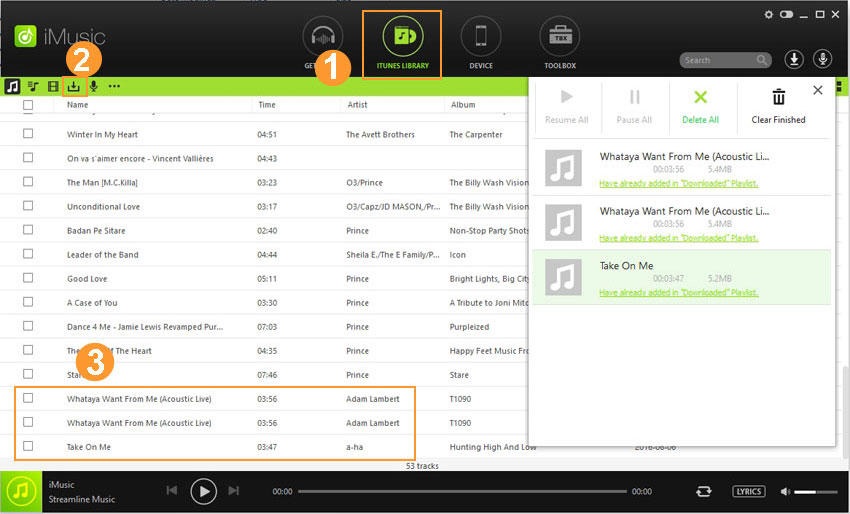
Task: Mute with the speaker volume icon
Action: coord(785,492)
